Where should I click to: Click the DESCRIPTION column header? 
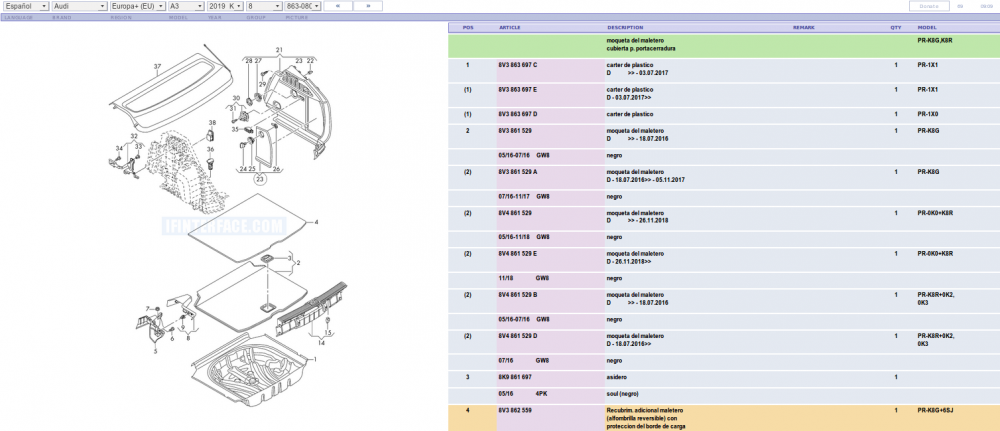point(625,28)
